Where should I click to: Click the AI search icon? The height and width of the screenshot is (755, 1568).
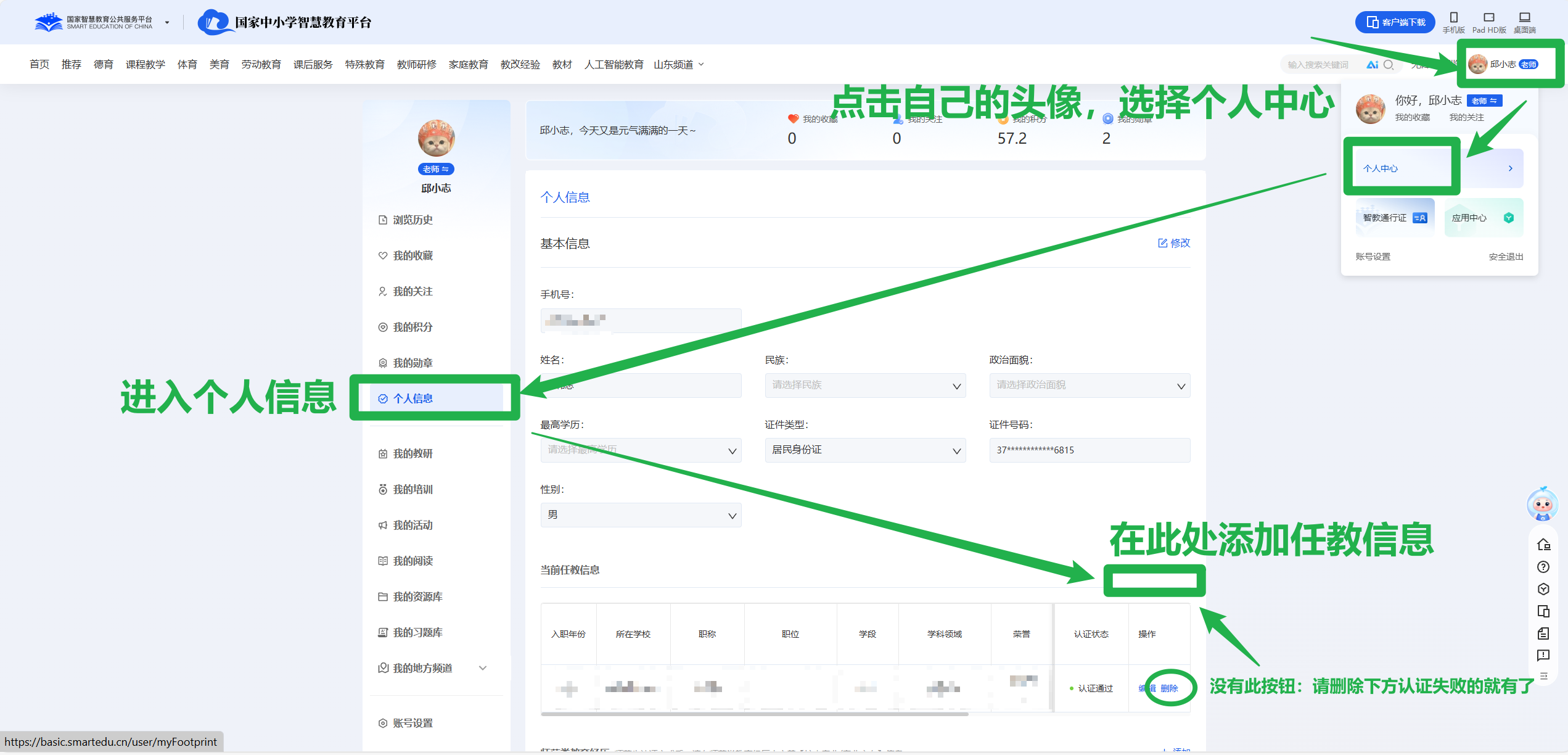click(1372, 65)
